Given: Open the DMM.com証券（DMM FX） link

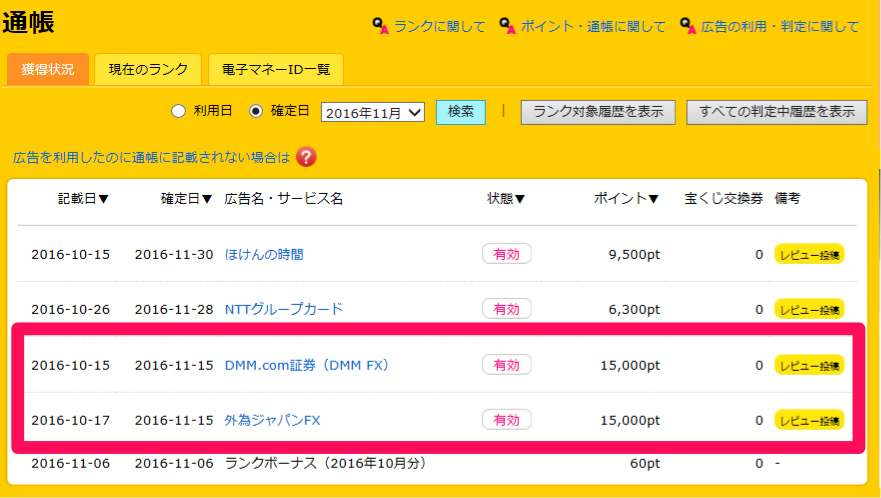Looking at the screenshot, I should (x=307, y=365).
